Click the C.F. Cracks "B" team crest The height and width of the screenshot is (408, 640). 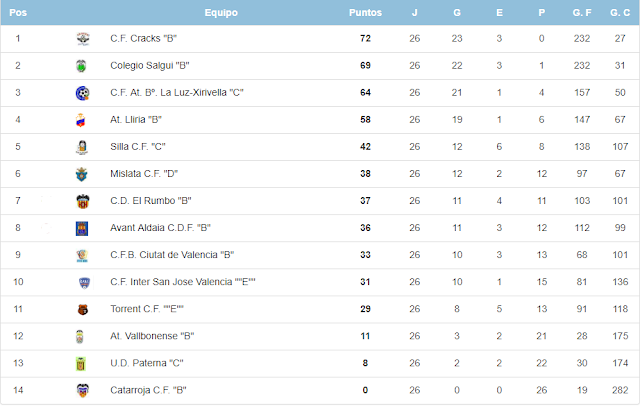coord(83,39)
